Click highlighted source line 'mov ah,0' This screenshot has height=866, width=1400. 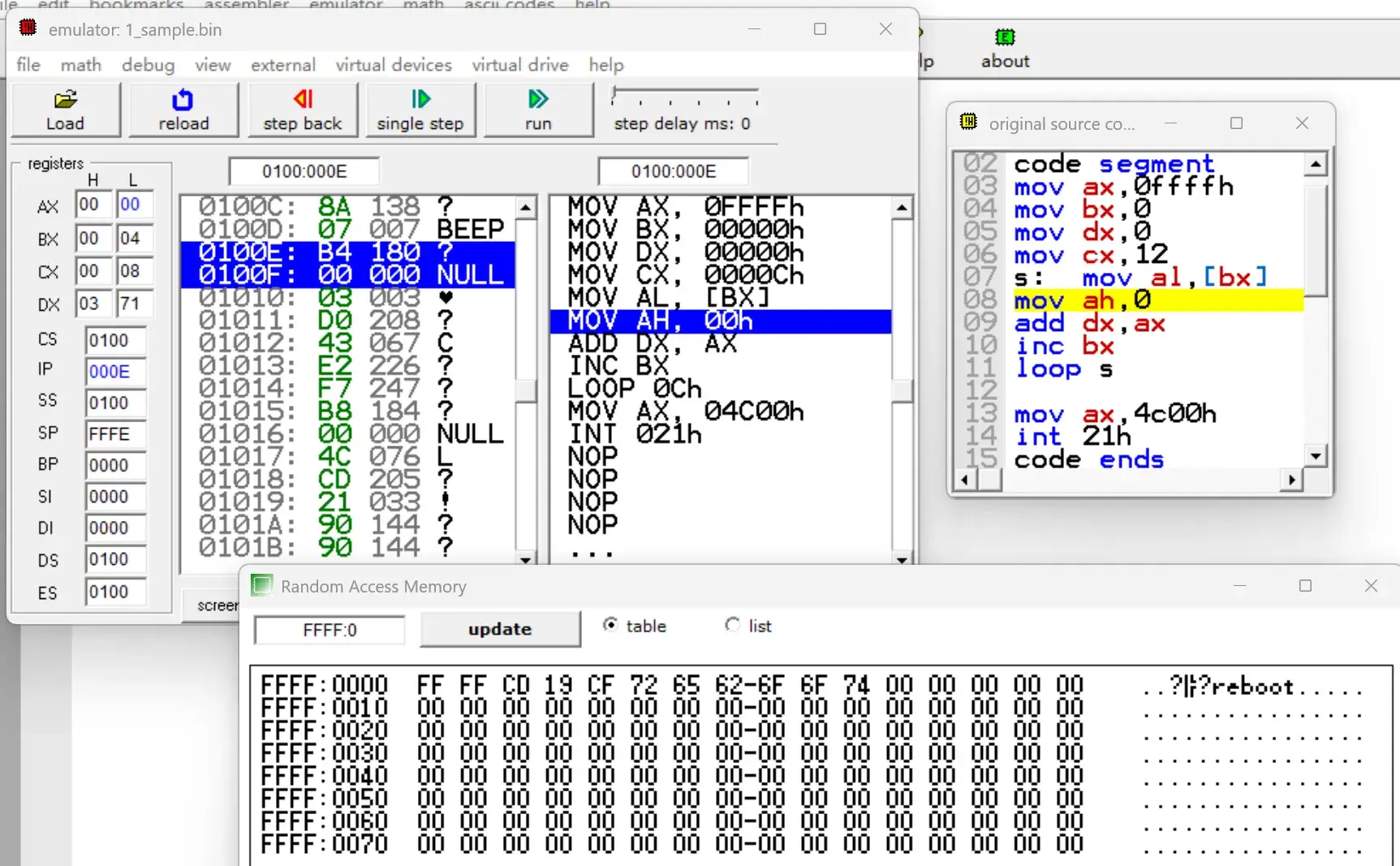coord(1158,301)
